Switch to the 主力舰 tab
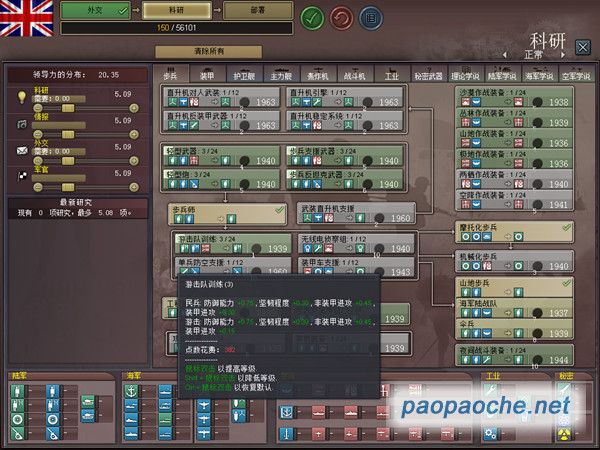The image size is (600, 450). pyautogui.click(x=281, y=73)
